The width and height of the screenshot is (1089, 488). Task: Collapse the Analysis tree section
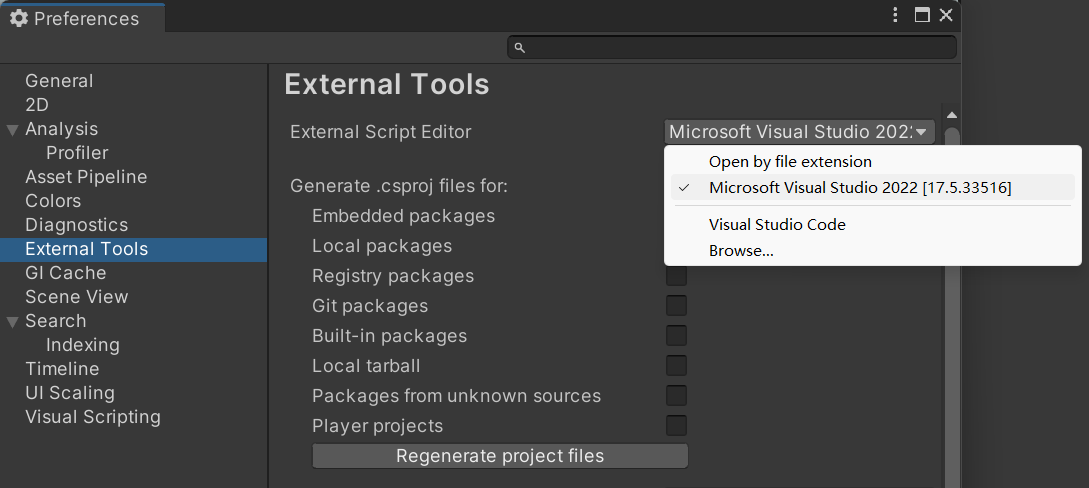[12, 130]
